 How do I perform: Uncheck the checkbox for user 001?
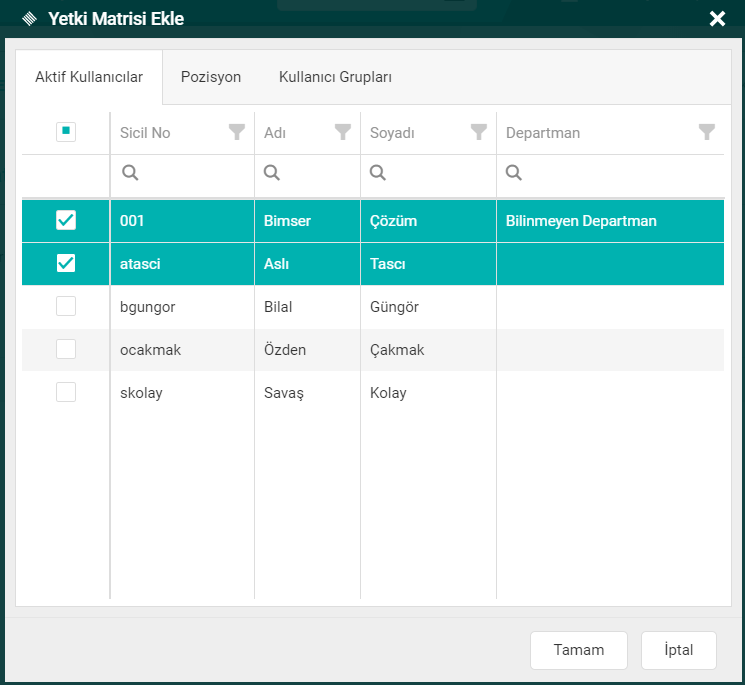(x=66, y=220)
